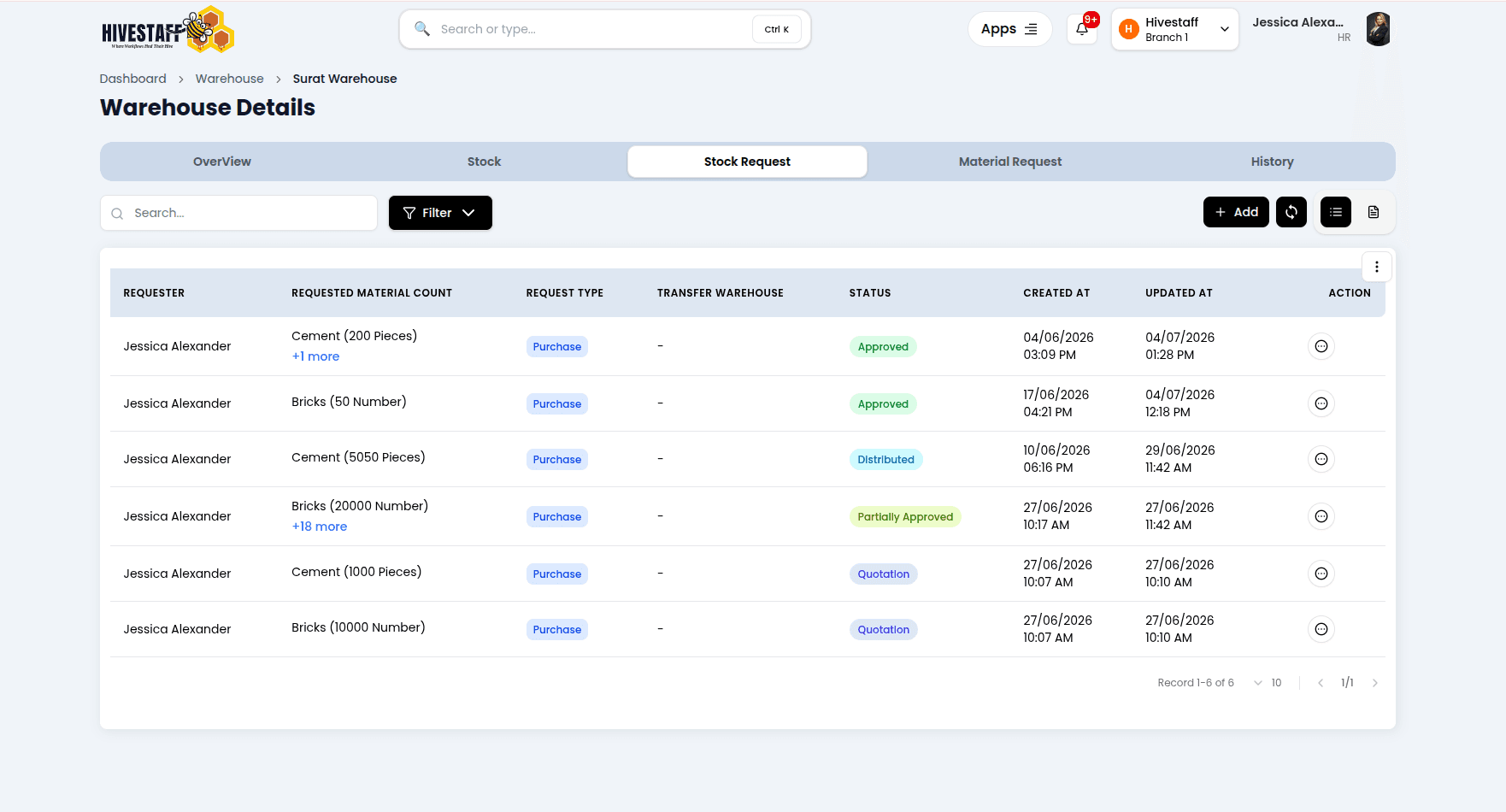Open action menu for Cement (200 Pieces) row
The width and height of the screenshot is (1506, 812).
(1321, 346)
